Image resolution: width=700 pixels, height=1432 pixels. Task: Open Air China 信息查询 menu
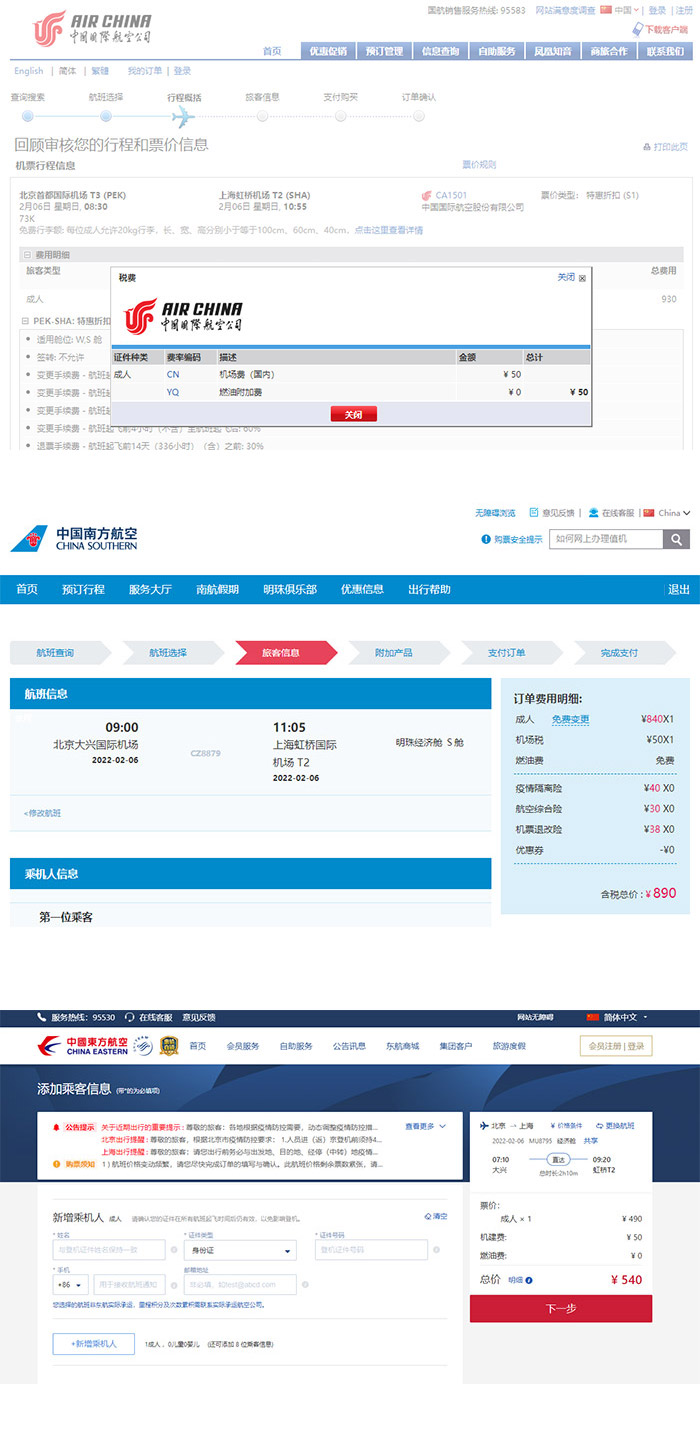click(x=440, y=51)
